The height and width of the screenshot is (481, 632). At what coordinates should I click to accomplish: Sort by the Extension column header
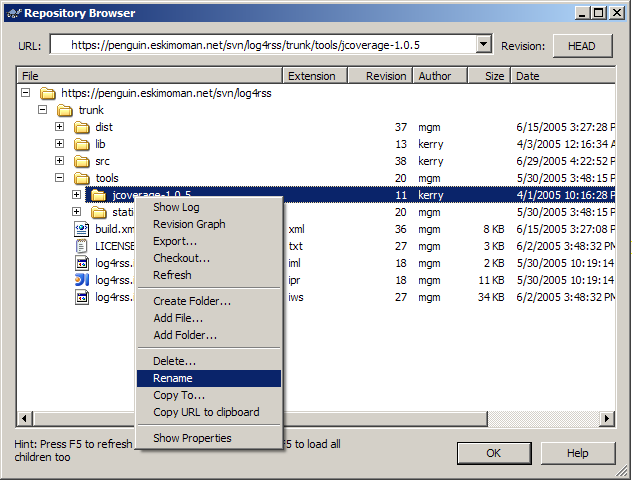point(315,76)
